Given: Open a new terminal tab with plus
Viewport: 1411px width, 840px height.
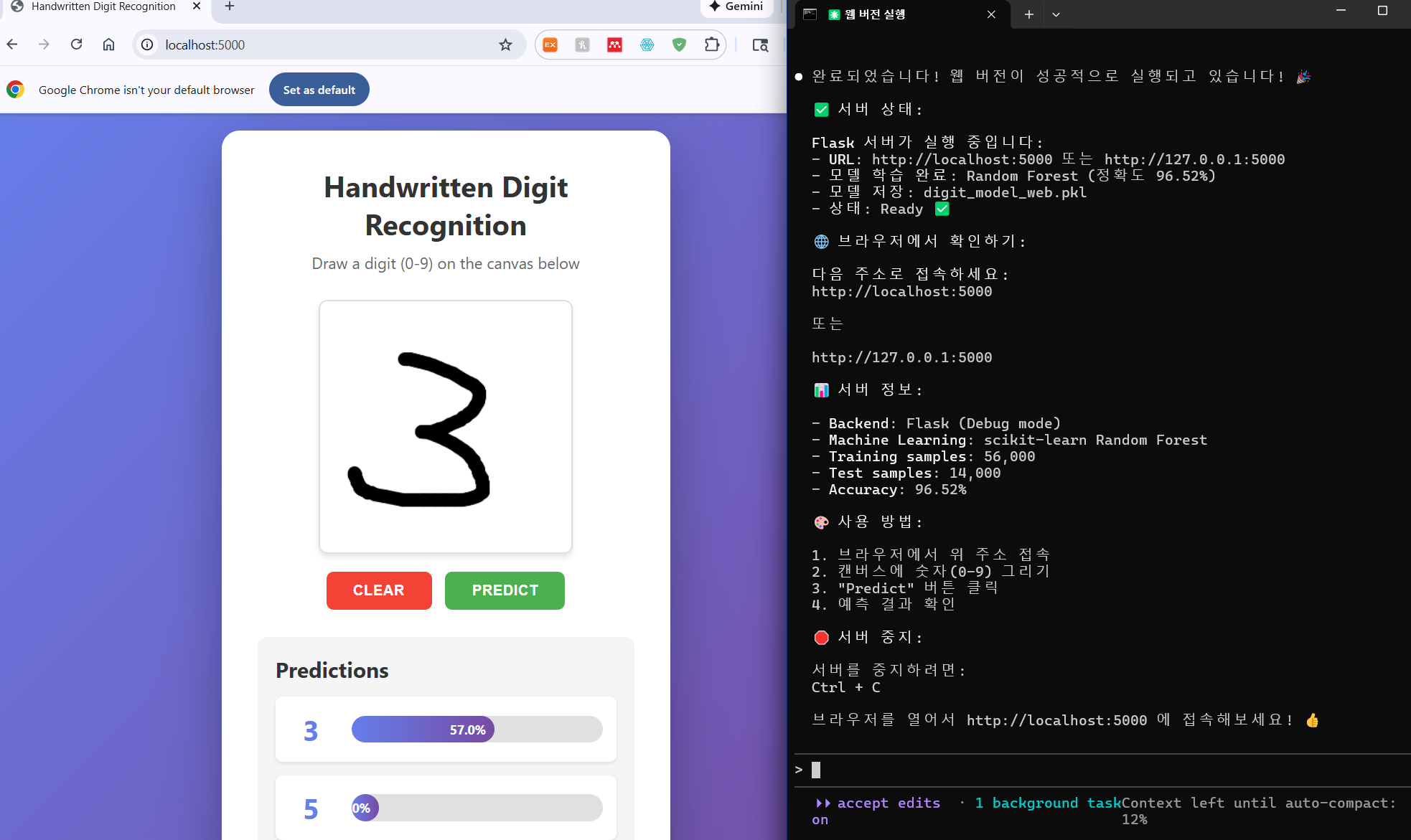Looking at the screenshot, I should pos(1028,14).
